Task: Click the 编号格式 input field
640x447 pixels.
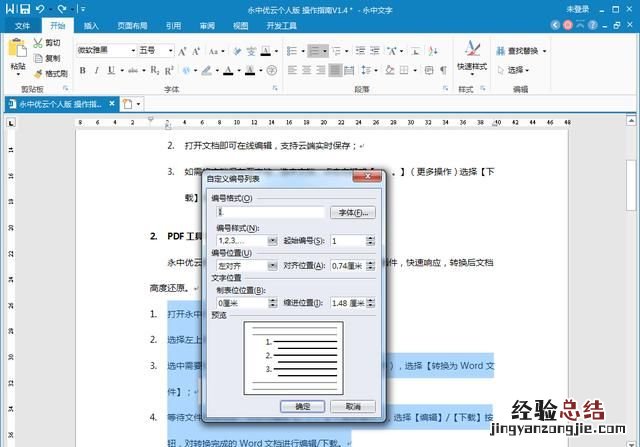Action: click(x=271, y=212)
